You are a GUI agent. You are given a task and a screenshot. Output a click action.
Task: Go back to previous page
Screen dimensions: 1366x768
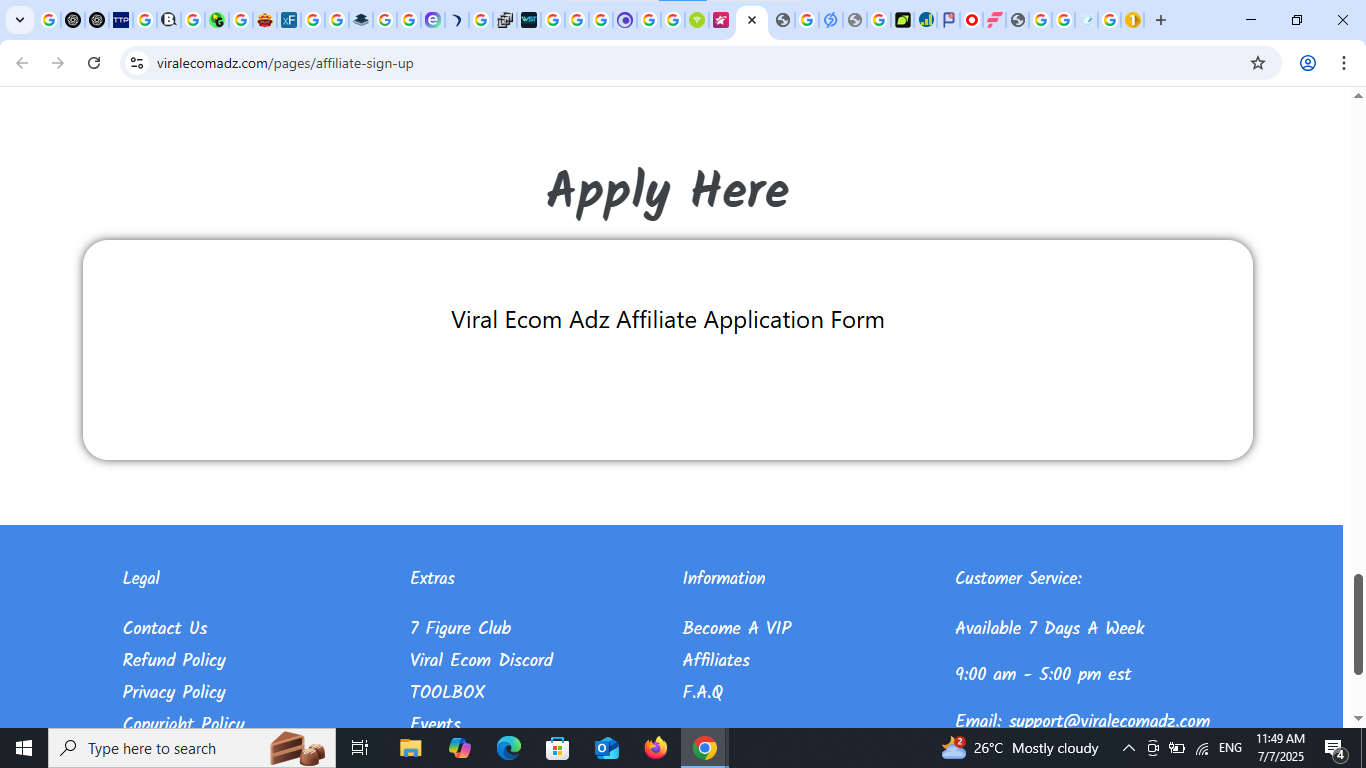[22, 63]
